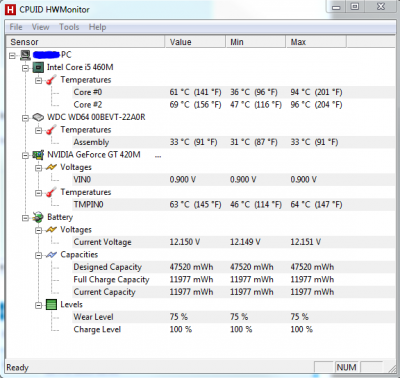Click the thermometer icon under the WDC drive
This screenshot has width=400, height=378.
tap(51, 130)
